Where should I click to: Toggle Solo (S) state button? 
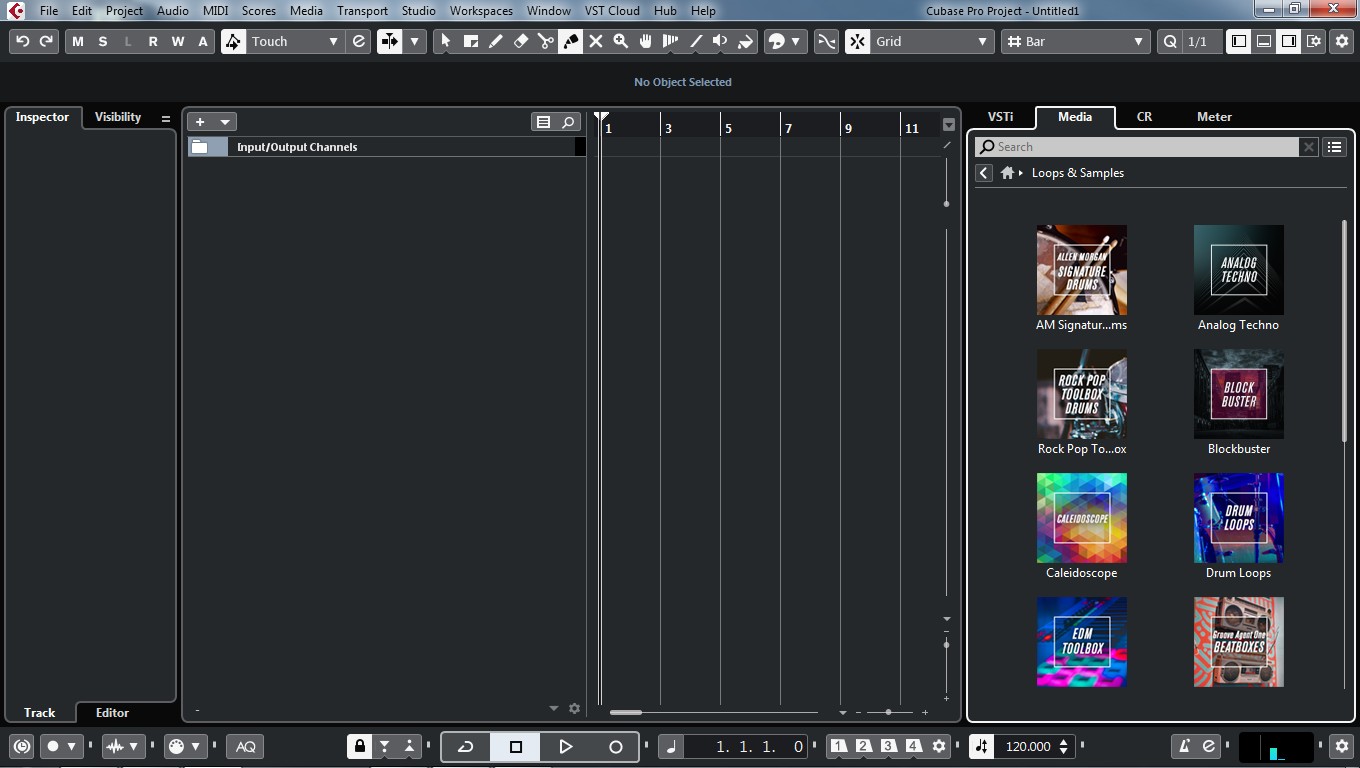pyautogui.click(x=102, y=41)
